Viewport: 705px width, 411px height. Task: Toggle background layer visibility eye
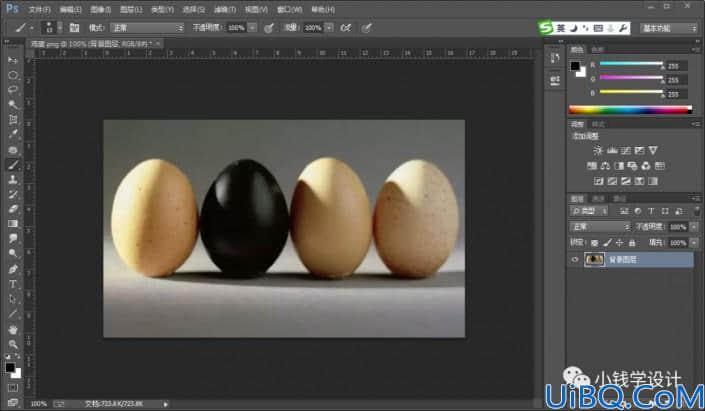(575, 259)
